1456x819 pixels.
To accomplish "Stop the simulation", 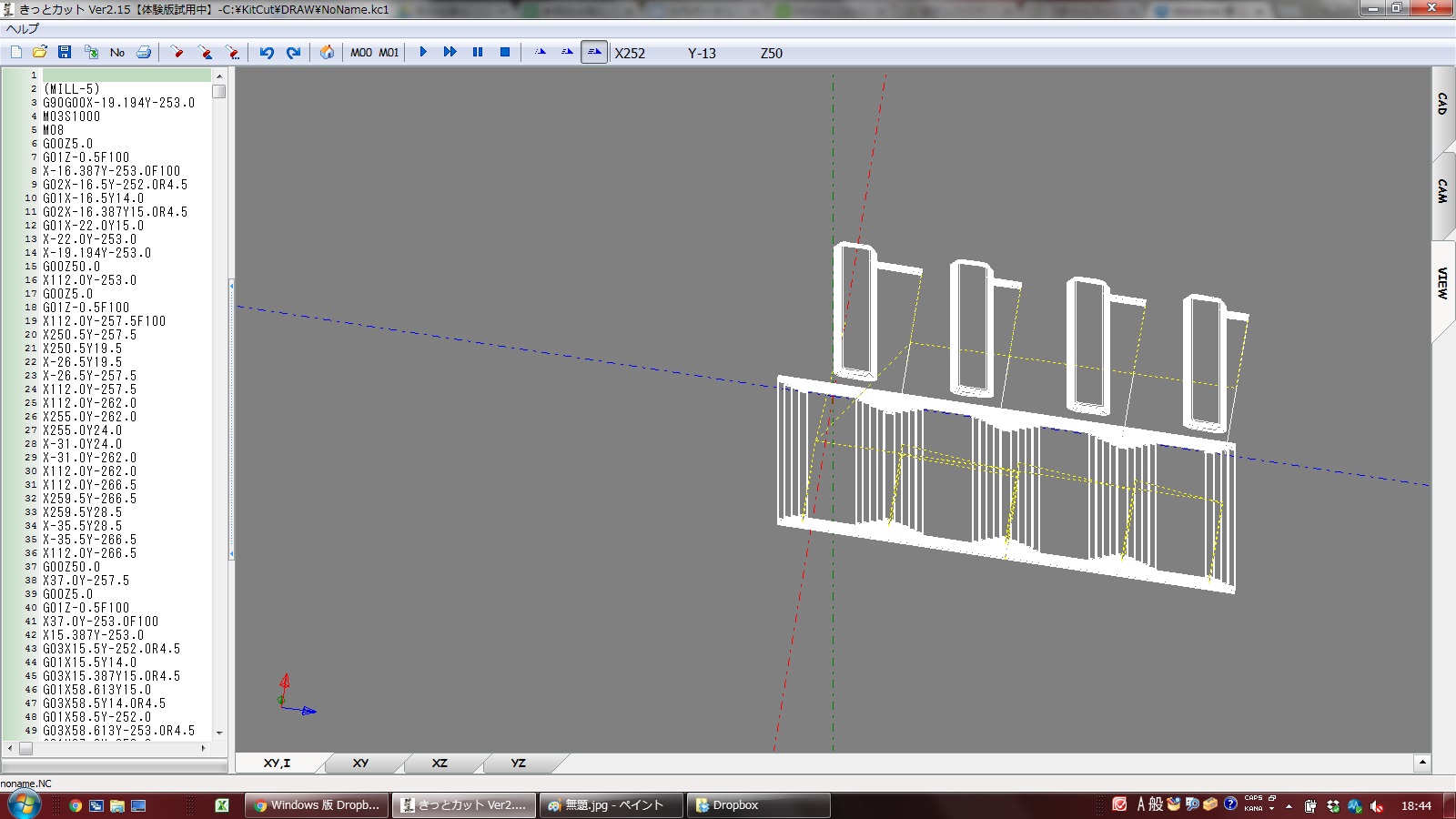I will pos(505,53).
